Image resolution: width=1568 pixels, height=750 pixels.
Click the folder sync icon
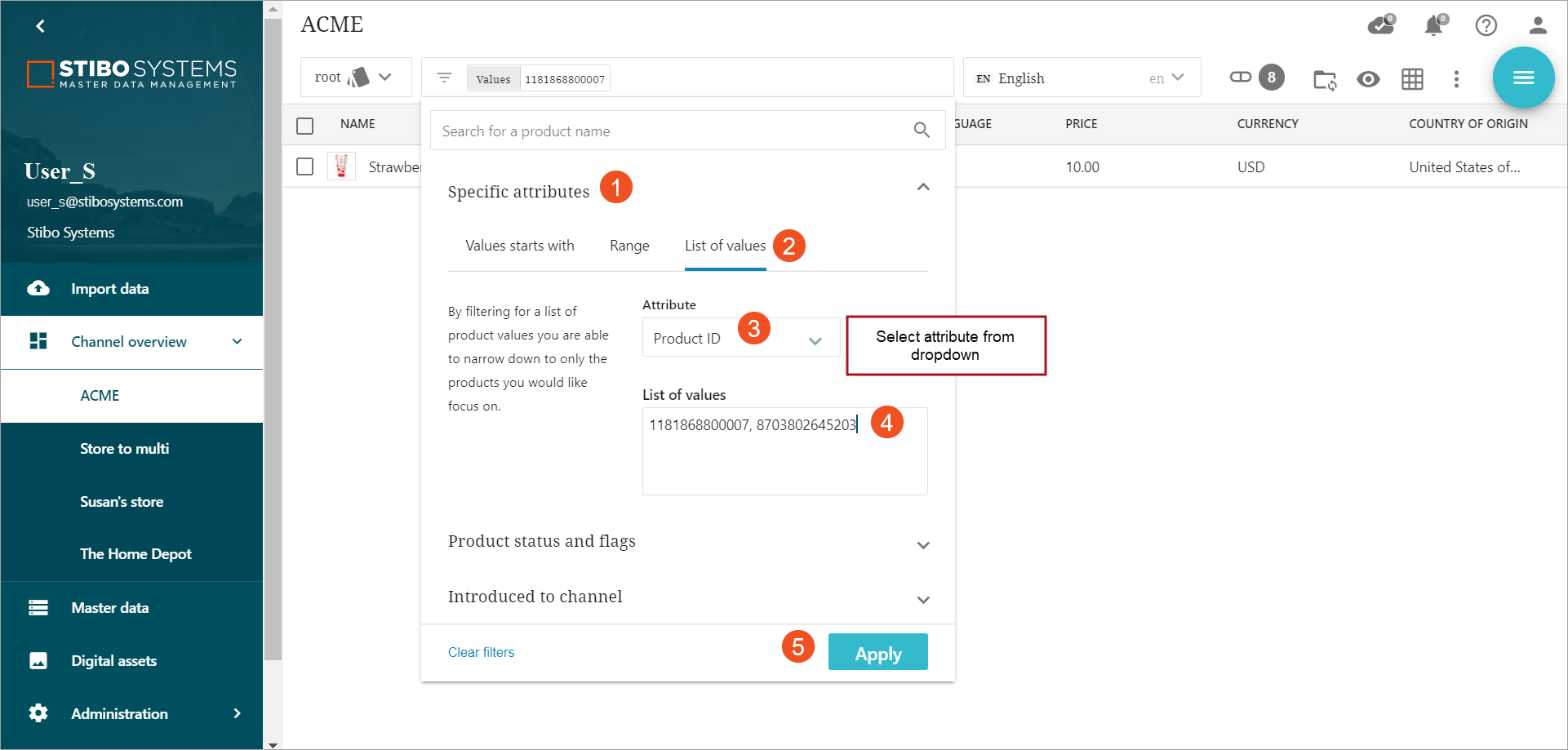pos(1324,79)
